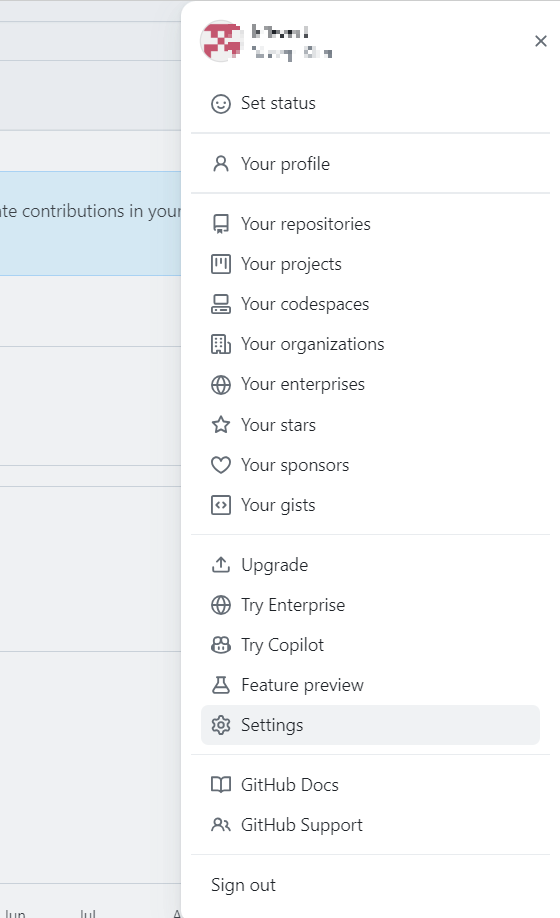The height and width of the screenshot is (918, 560).
Task: Click the code brackets icon for Your gists
Action: click(221, 505)
